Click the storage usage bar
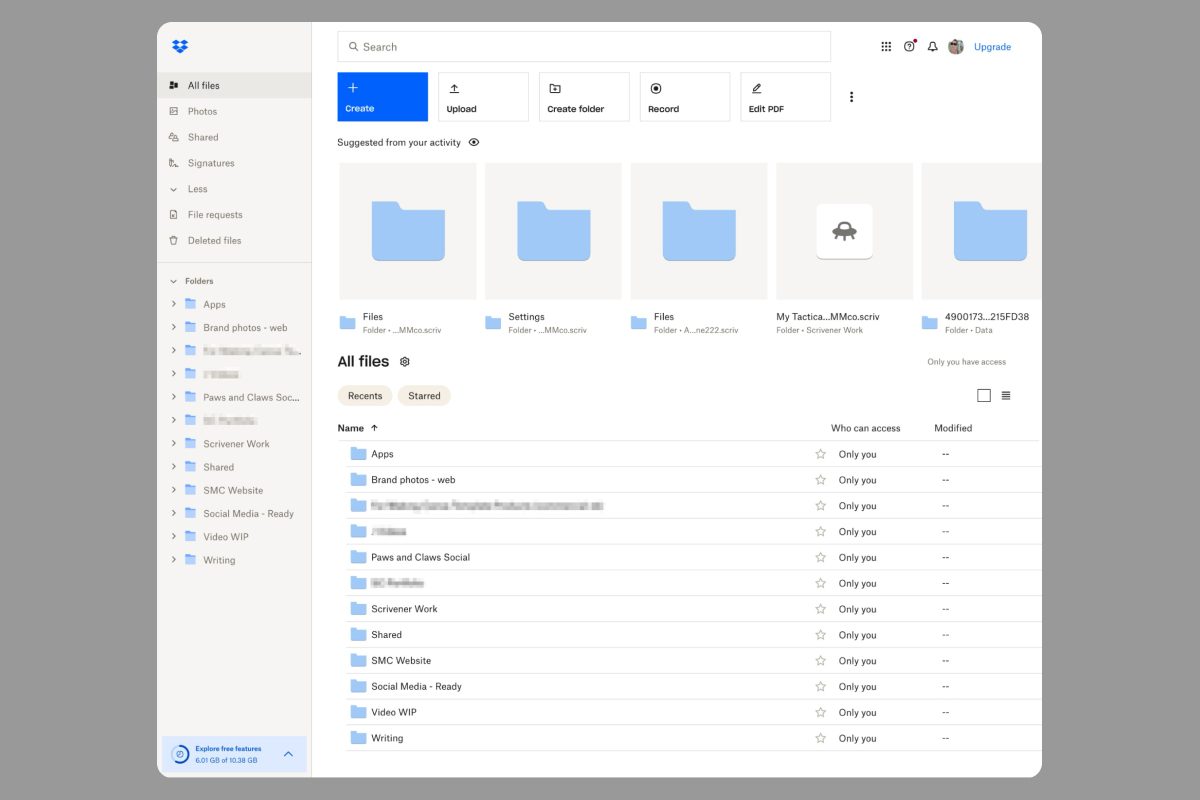1200x800 pixels. click(x=228, y=760)
